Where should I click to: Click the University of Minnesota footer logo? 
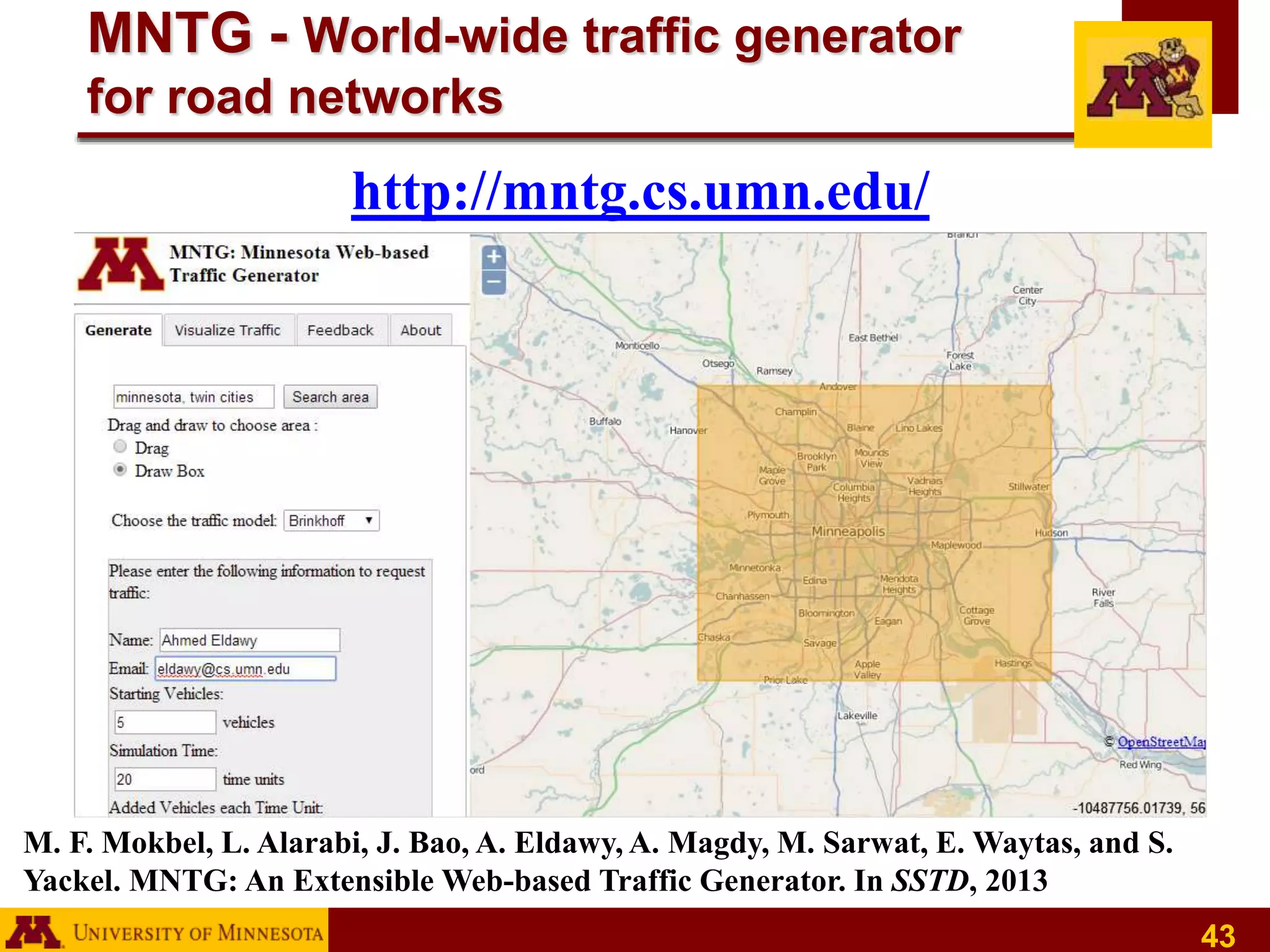pos(164,930)
